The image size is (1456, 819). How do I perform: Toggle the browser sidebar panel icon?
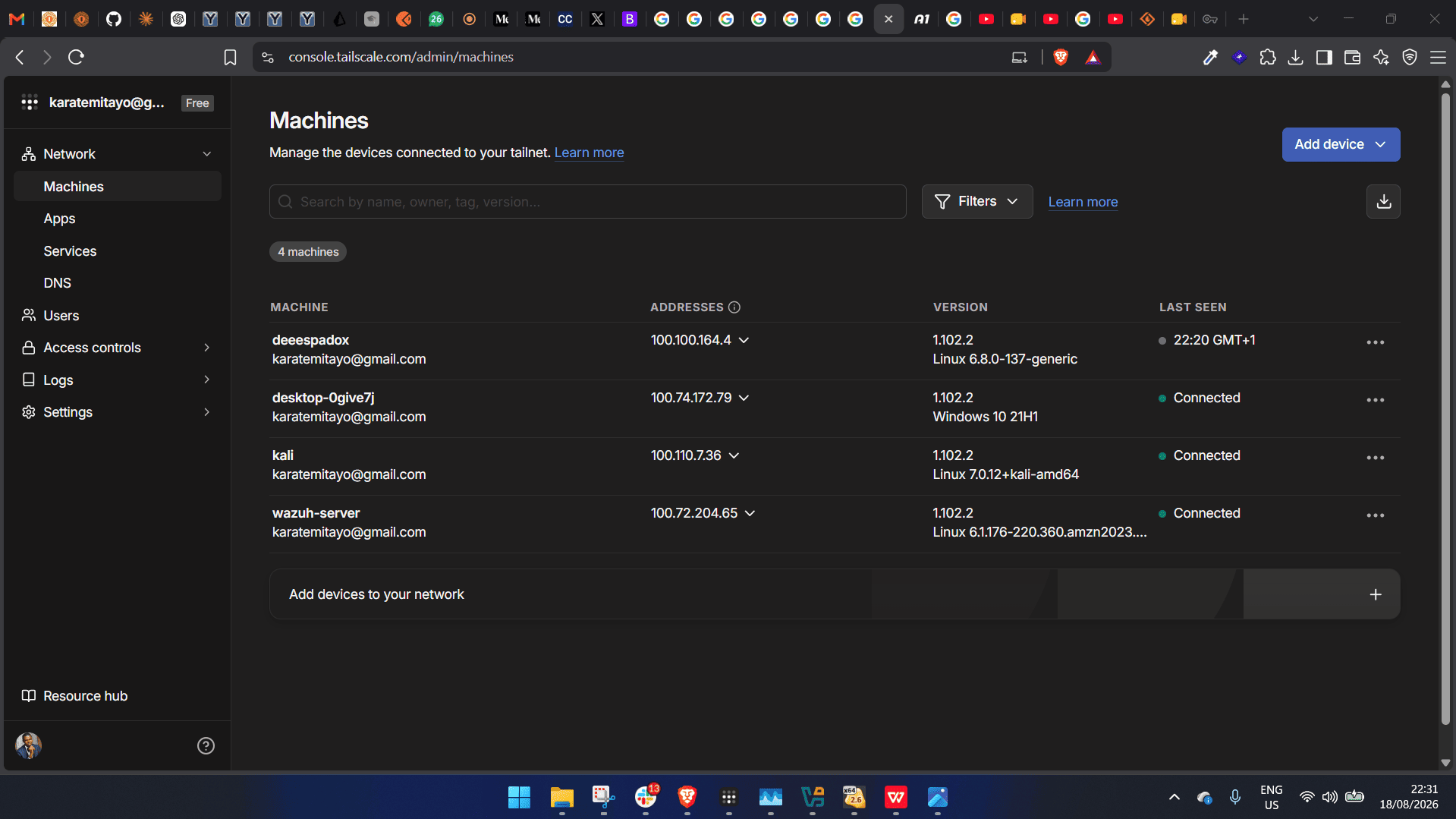click(1324, 57)
